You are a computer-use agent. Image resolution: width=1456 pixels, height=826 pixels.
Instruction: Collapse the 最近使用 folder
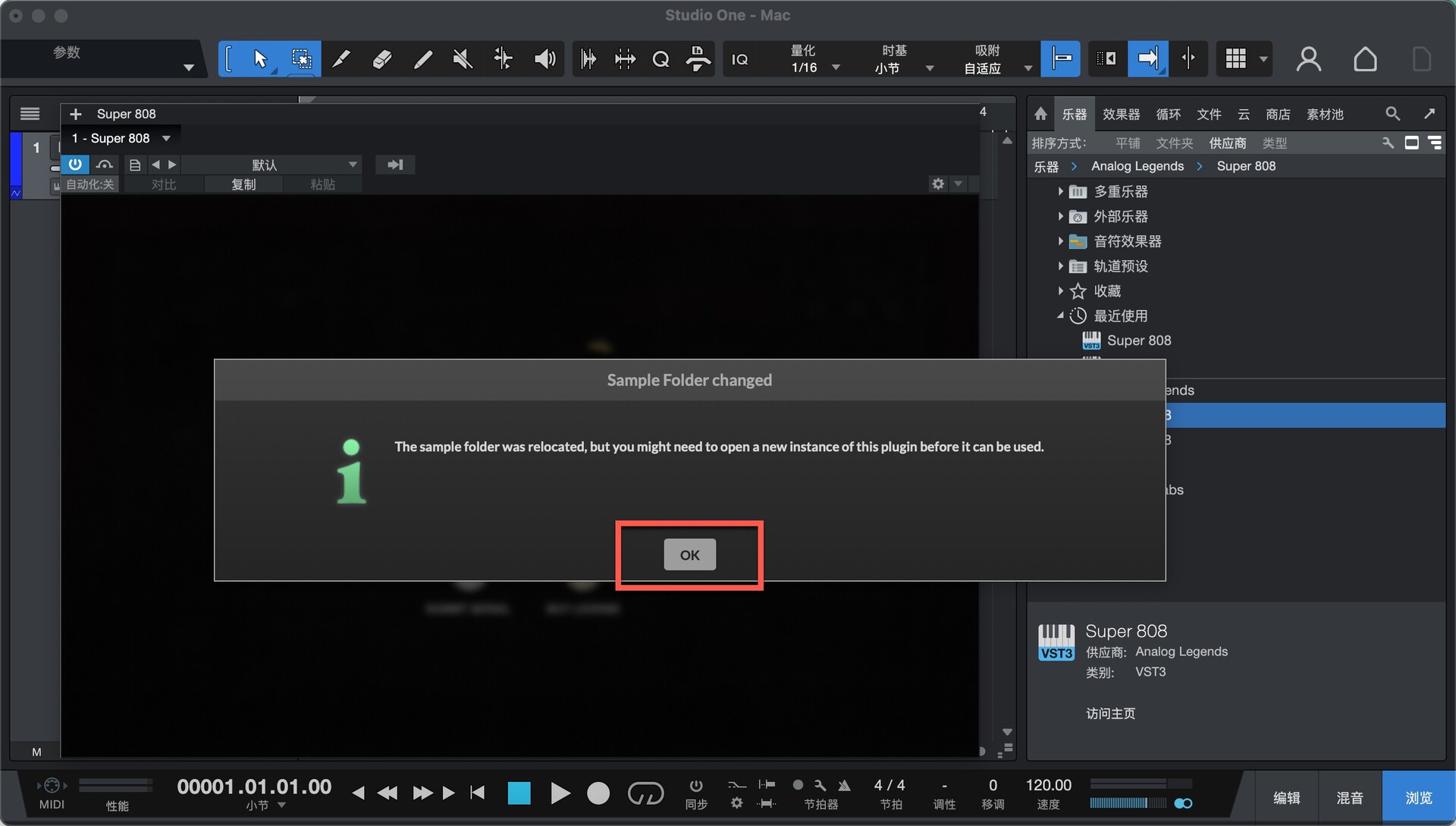pyautogui.click(x=1060, y=316)
